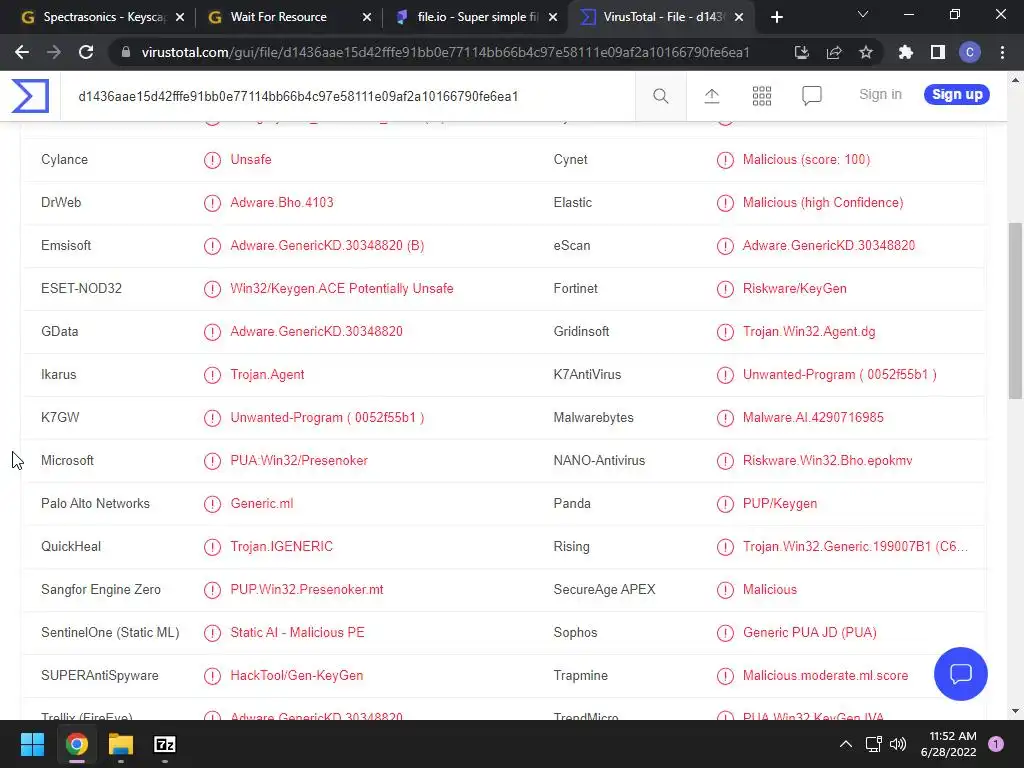Click the scrollbar down arrow
The image size is (1024, 768).
[1015, 711]
